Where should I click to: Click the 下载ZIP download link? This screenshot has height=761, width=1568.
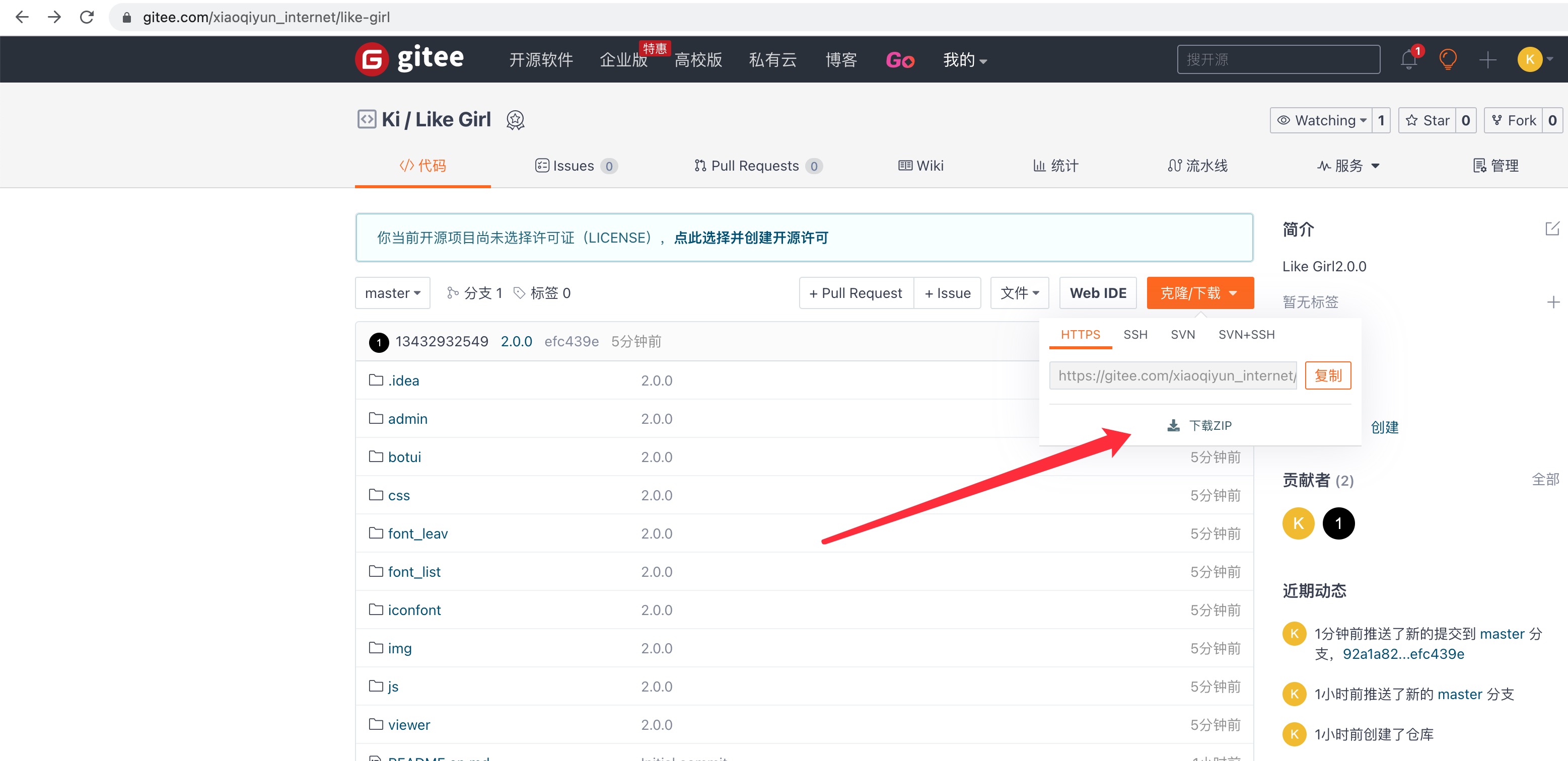1198,425
